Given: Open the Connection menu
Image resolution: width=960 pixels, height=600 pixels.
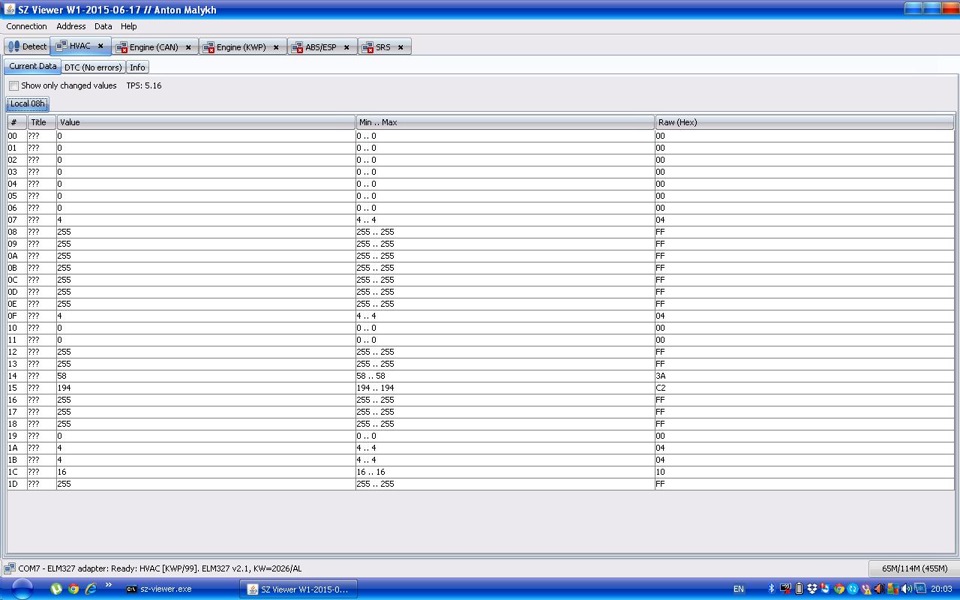Looking at the screenshot, I should click(26, 26).
